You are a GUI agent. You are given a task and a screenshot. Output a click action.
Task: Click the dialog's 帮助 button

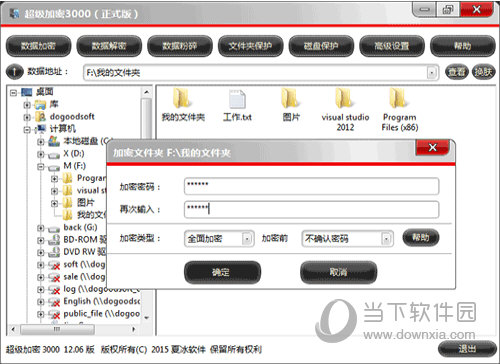[421, 238]
